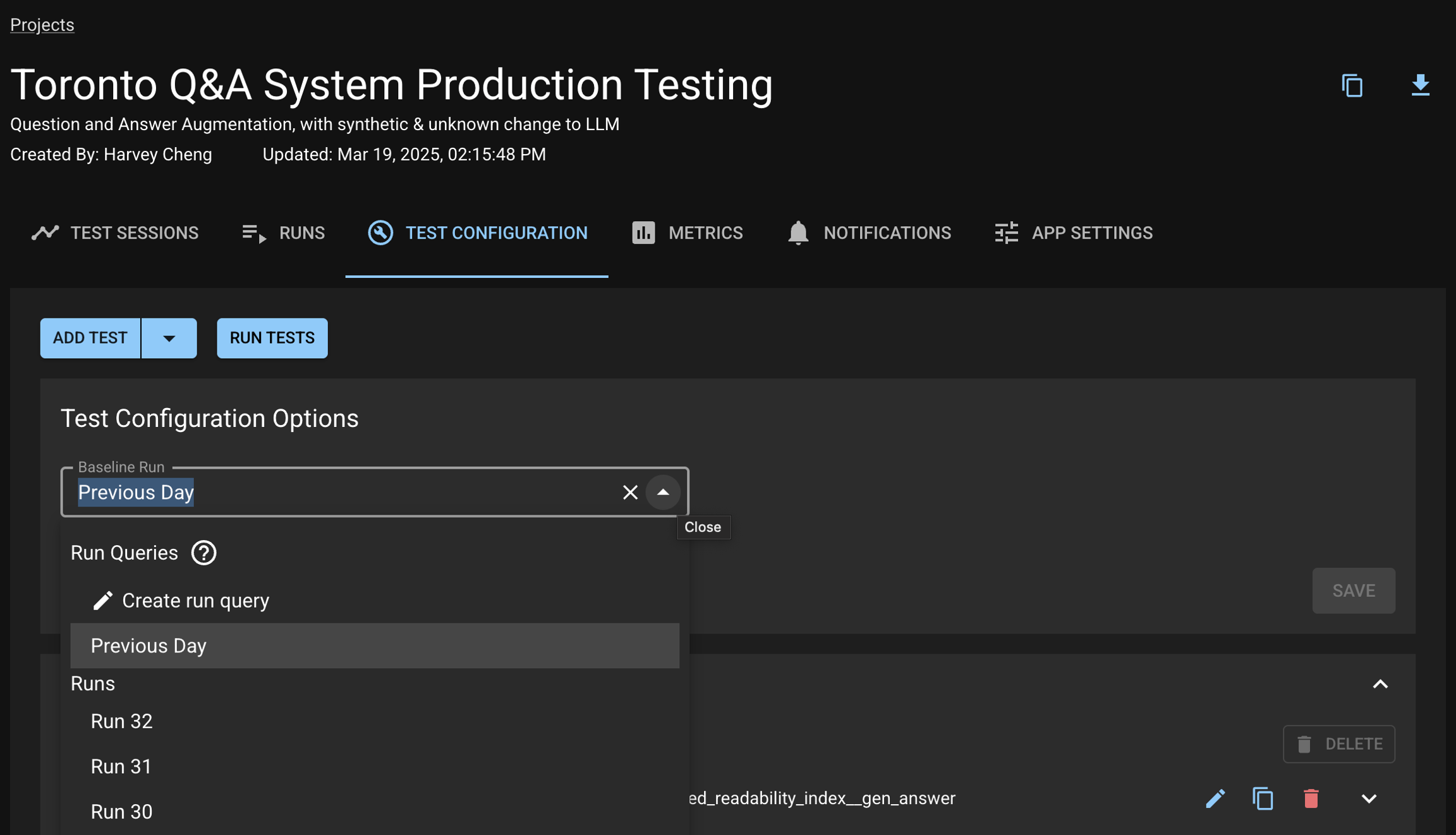Screen dimensions: 1456x835
Task: Collapse the test section with up chevron
Action: pyautogui.click(x=1380, y=684)
